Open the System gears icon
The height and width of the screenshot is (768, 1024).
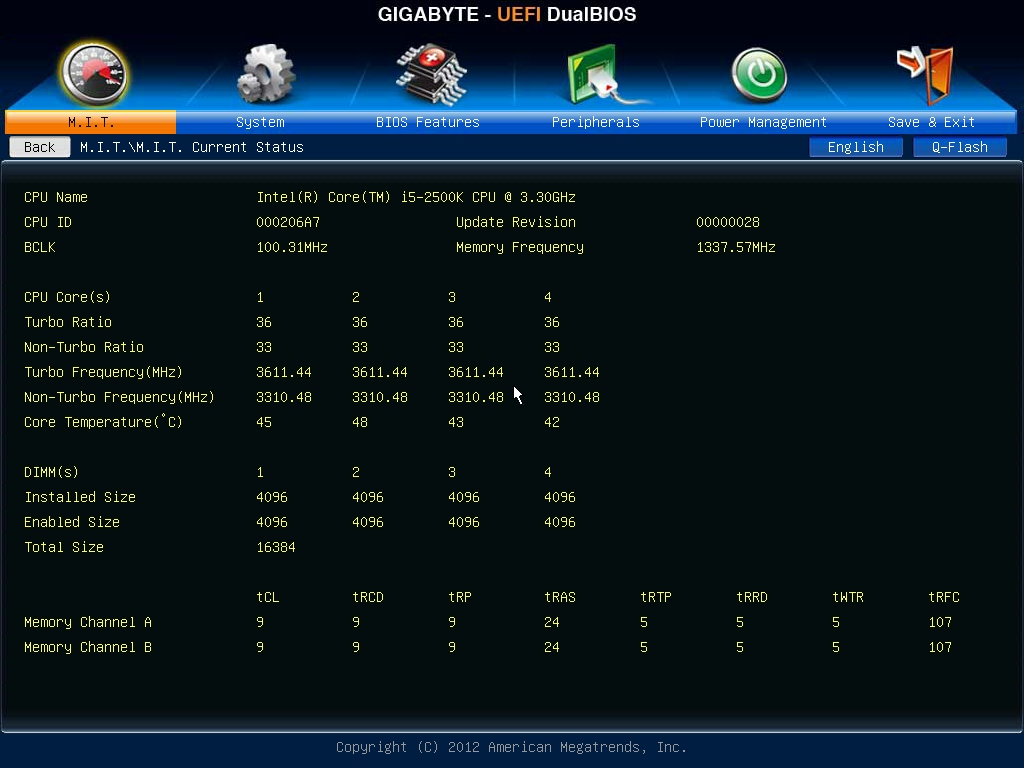pyautogui.click(x=265, y=74)
